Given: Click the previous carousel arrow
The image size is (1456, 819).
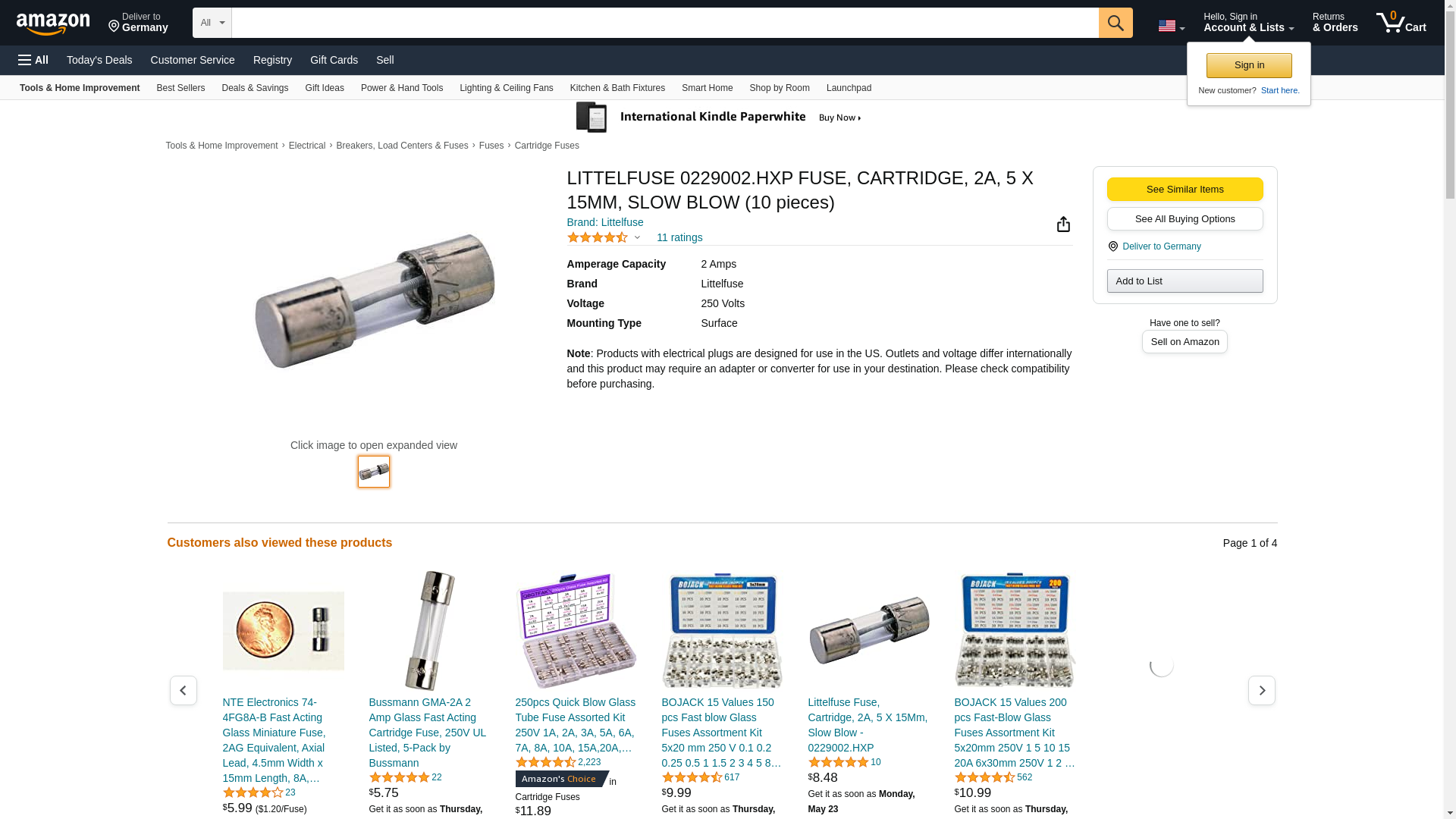Looking at the screenshot, I should tap(184, 690).
